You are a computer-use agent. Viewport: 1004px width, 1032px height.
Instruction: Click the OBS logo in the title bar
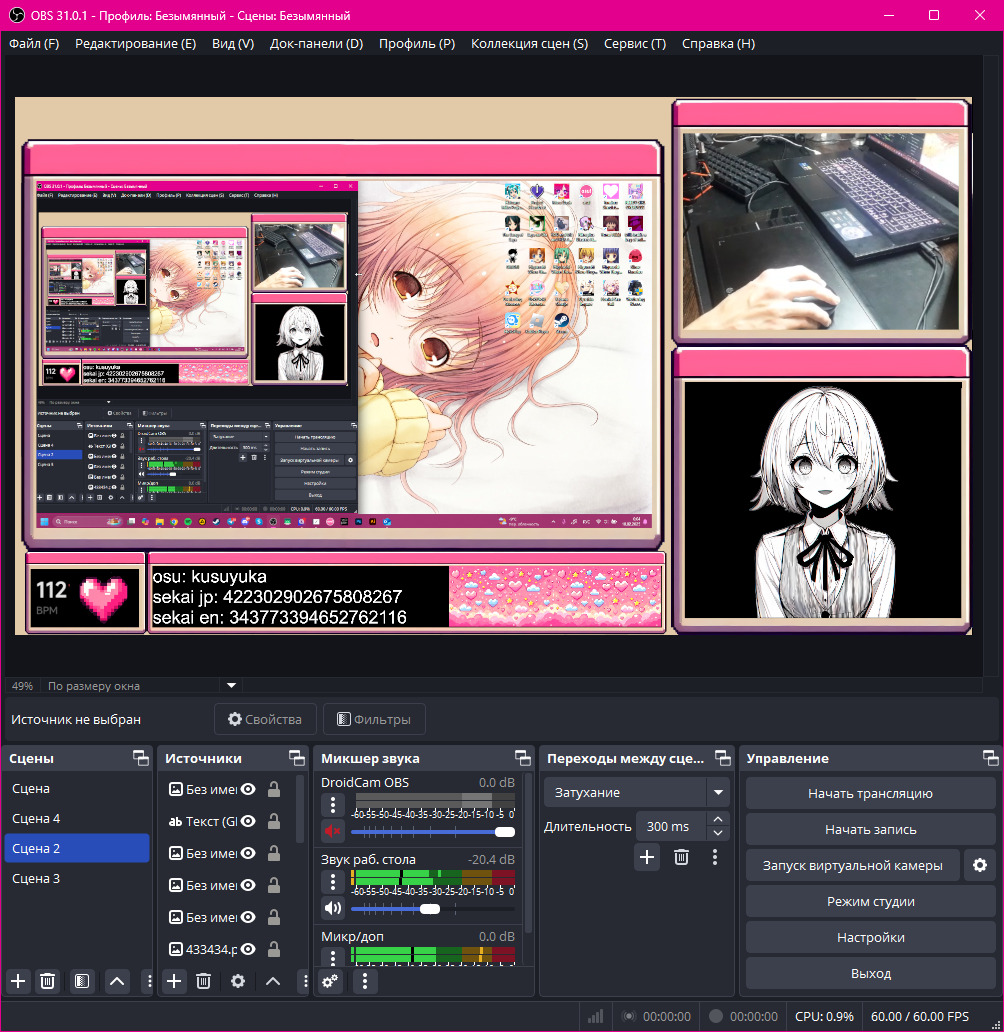[x=16, y=15]
